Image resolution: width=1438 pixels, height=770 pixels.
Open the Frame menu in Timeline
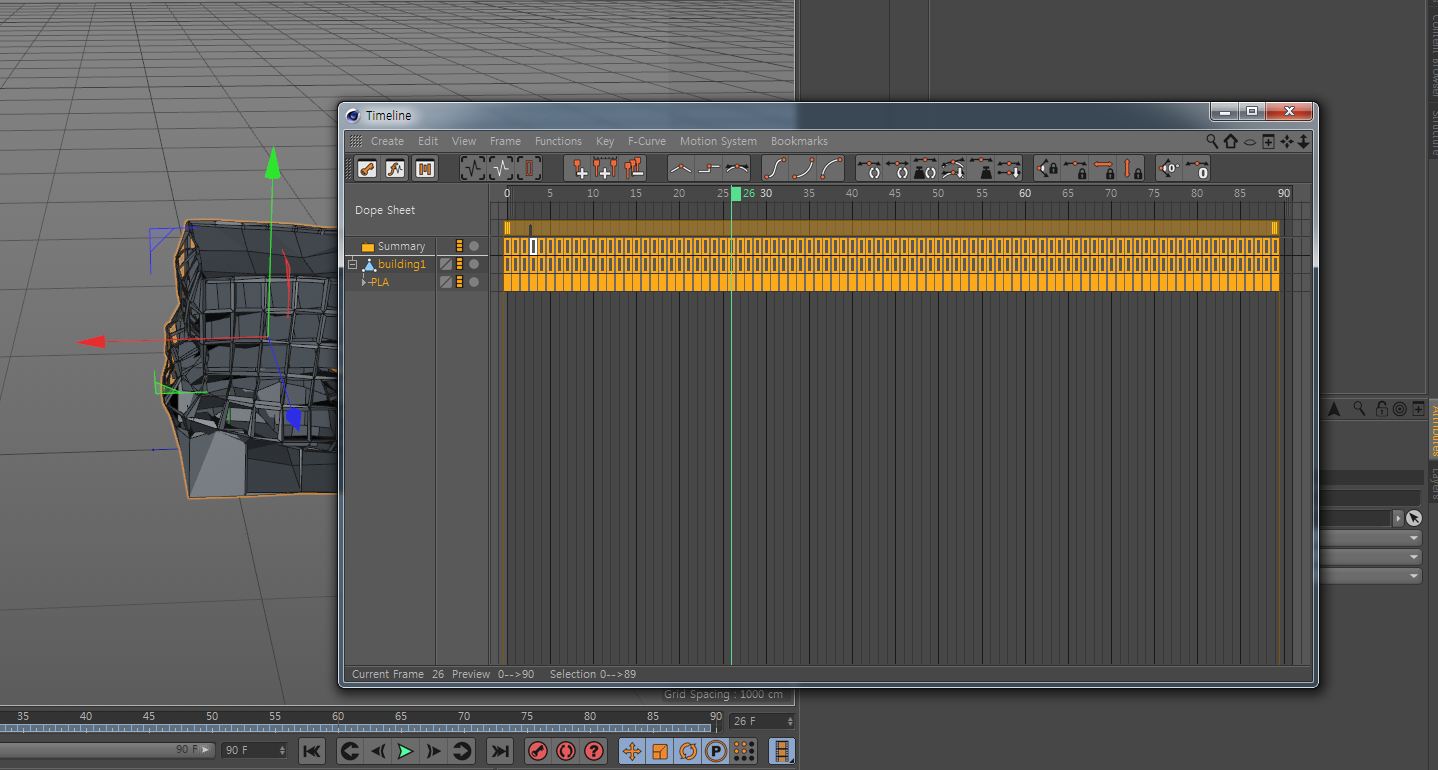click(x=505, y=141)
